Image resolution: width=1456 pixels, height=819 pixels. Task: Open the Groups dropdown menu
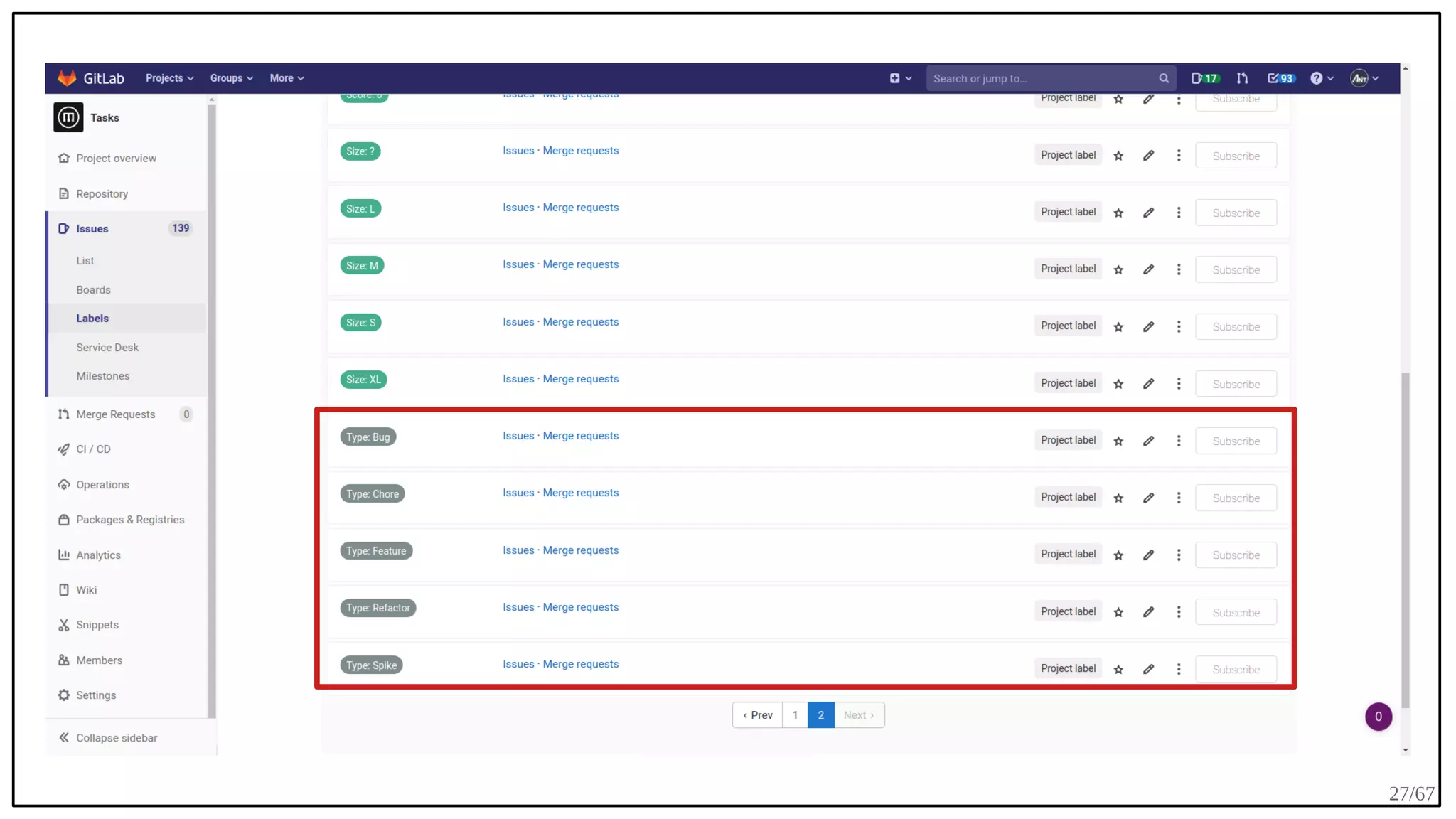231,78
